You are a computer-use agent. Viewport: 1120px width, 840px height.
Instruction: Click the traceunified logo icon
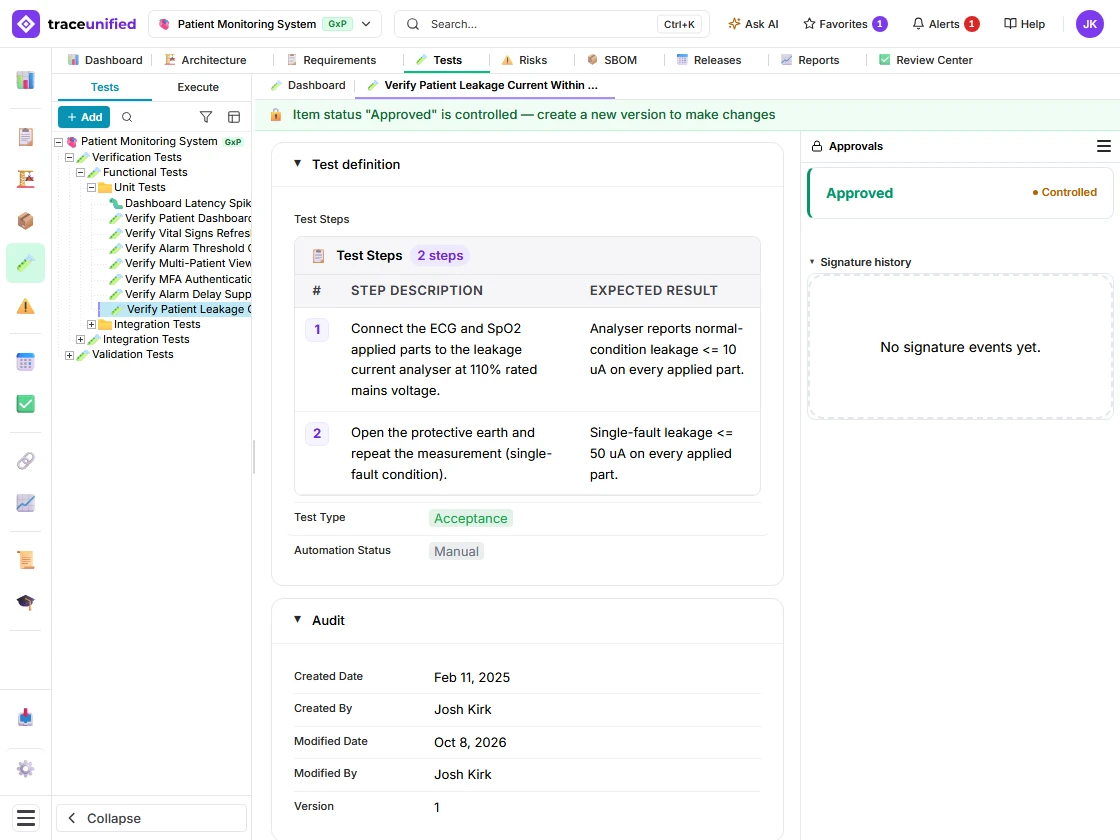pyautogui.click(x=26, y=24)
